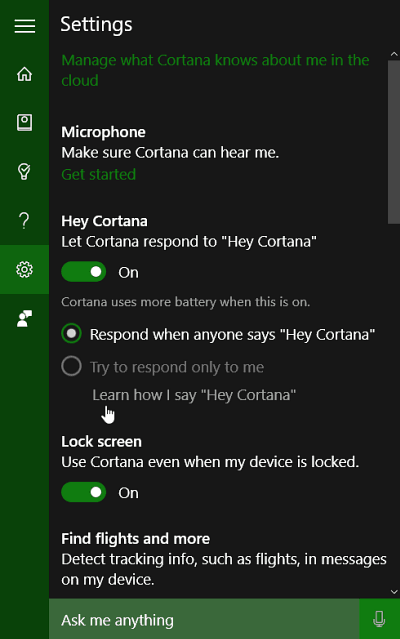Click the scrollbar up arrow
Image resolution: width=400 pixels, height=639 pixels.
pyautogui.click(x=394, y=54)
